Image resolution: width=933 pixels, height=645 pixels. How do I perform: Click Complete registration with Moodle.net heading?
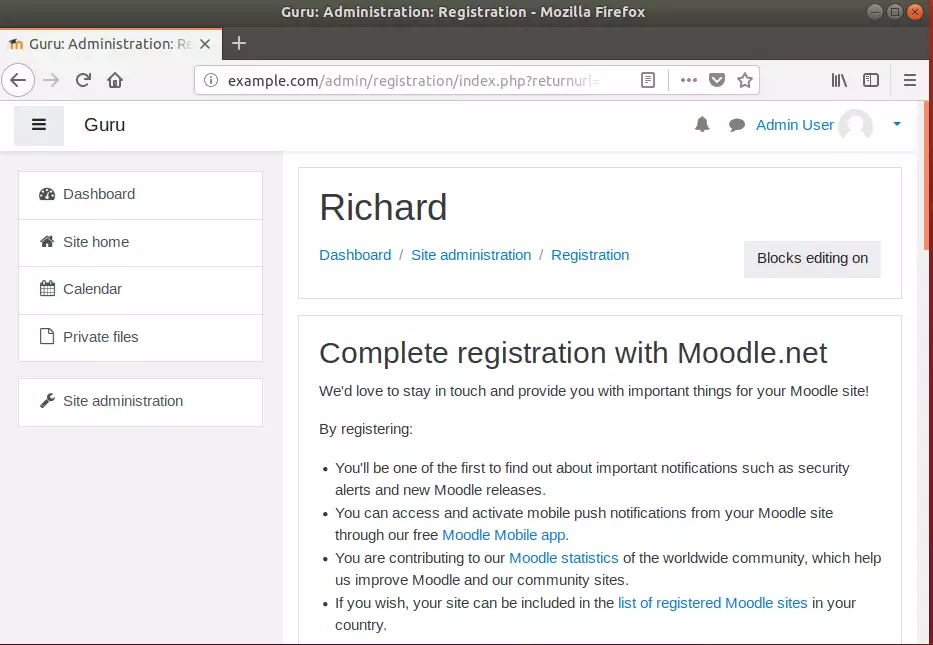573,353
